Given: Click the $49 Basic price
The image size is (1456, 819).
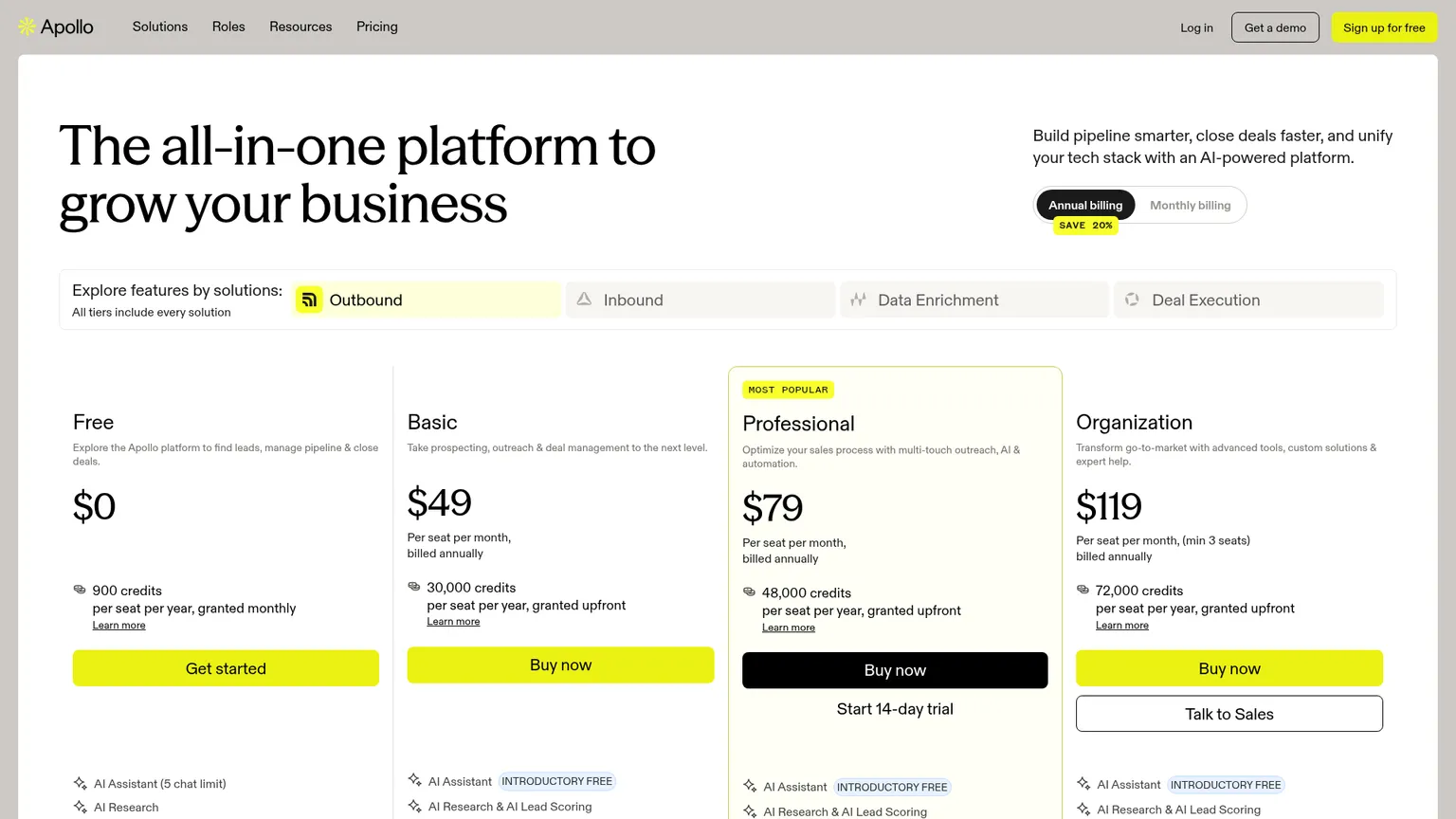Looking at the screenshot, I should tap(439, 502).
